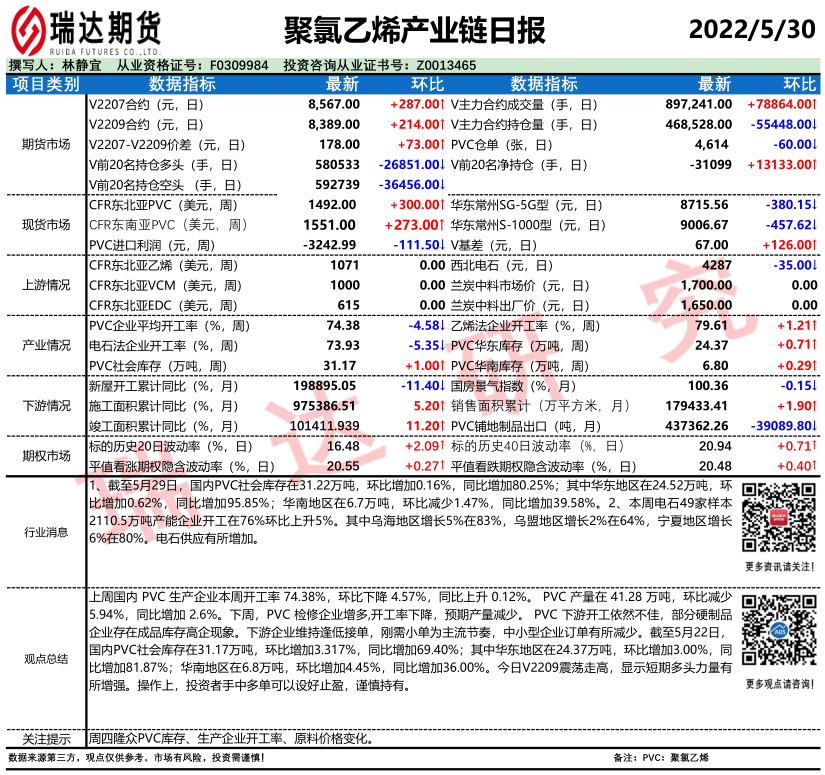The image size is (825, 775).
Task: Click the report date 2022/5/30
Action: [x=752, y=29]
